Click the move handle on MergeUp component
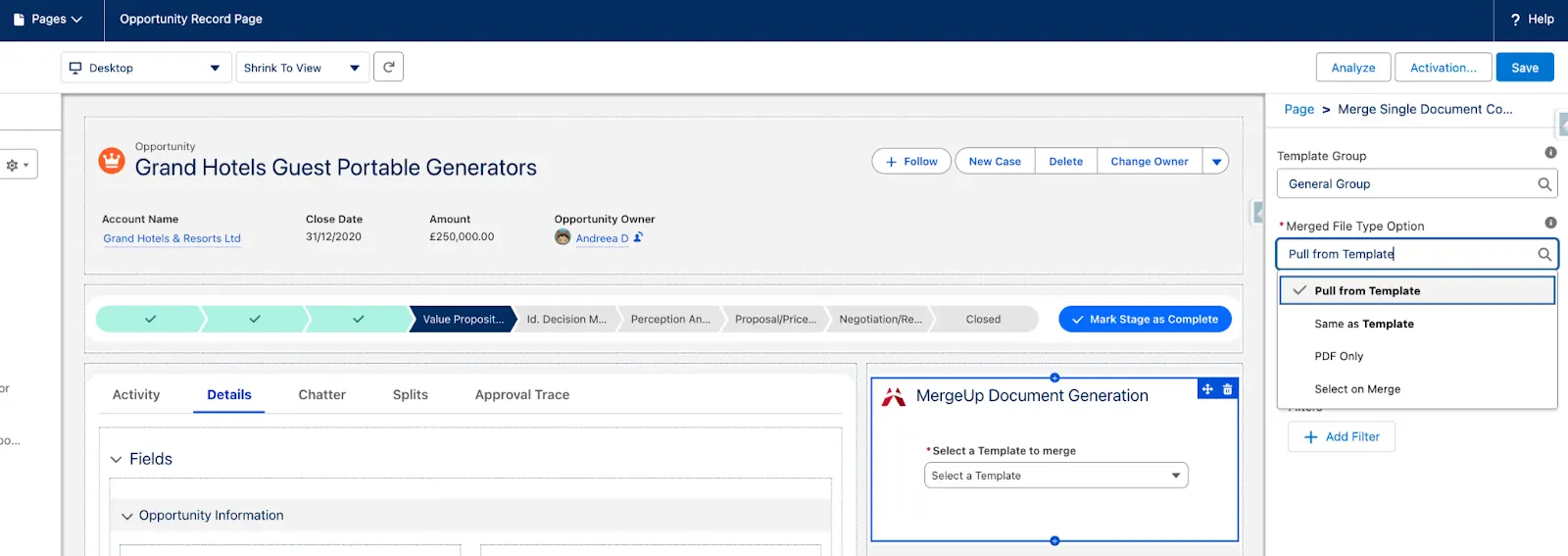Screen dimensions: 1568x556 (1207, 389)
